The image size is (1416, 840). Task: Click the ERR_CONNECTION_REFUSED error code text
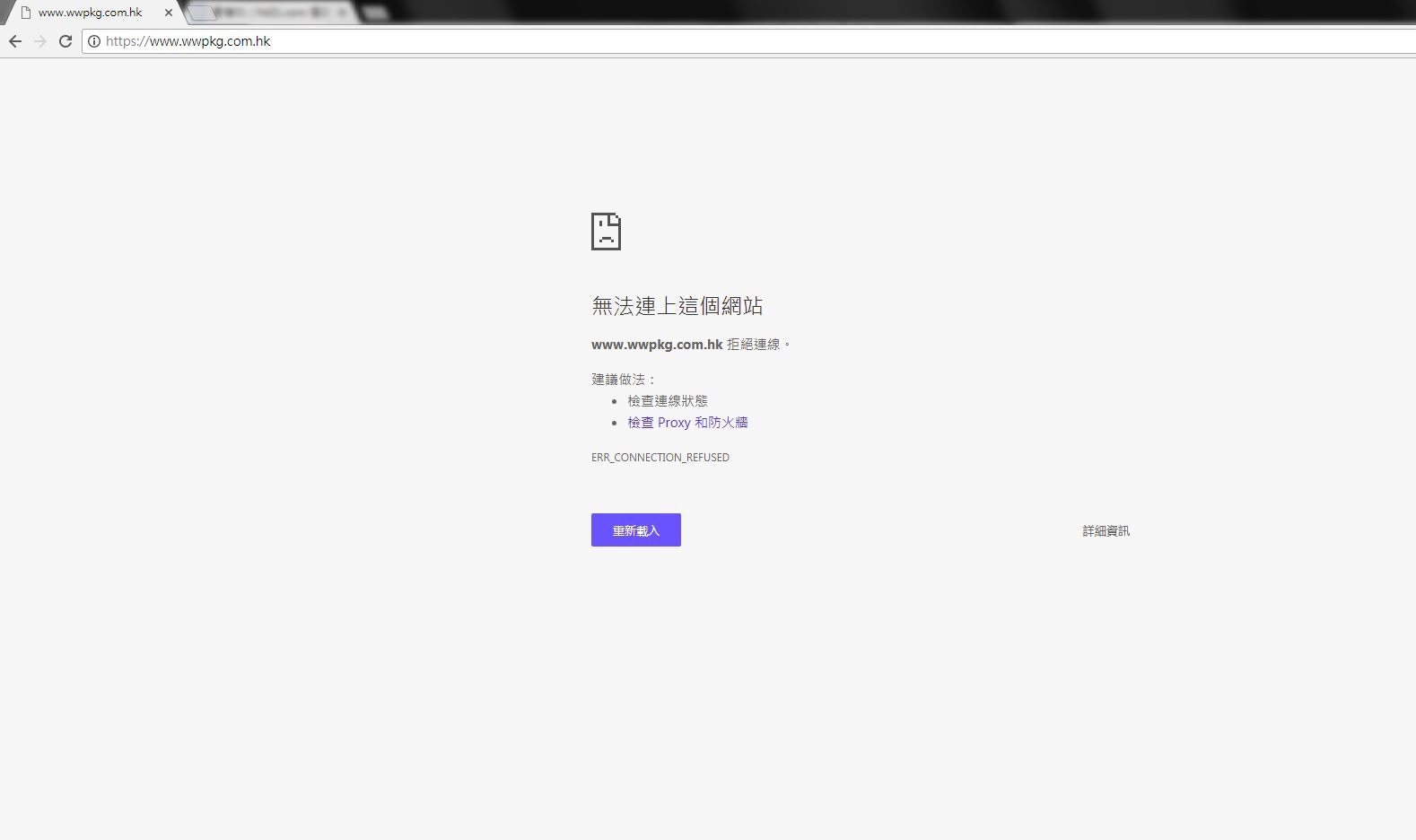tap(660, 458)
